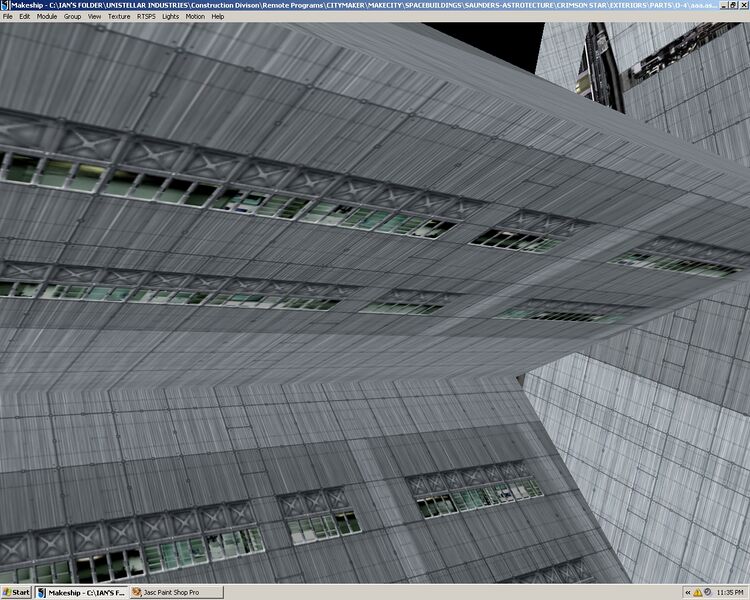Restore down the Makeship window
Viewport: 750px width, 600px height.
pos(733,5)
